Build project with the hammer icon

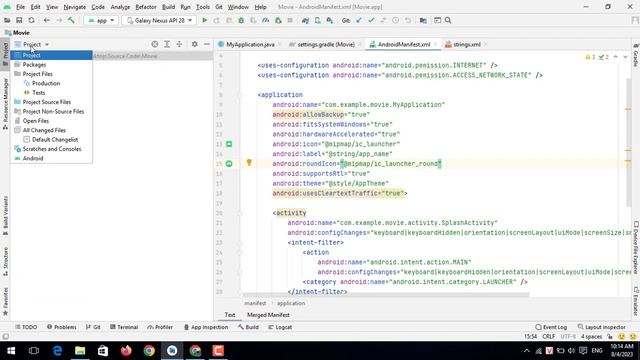click(71, 20)
